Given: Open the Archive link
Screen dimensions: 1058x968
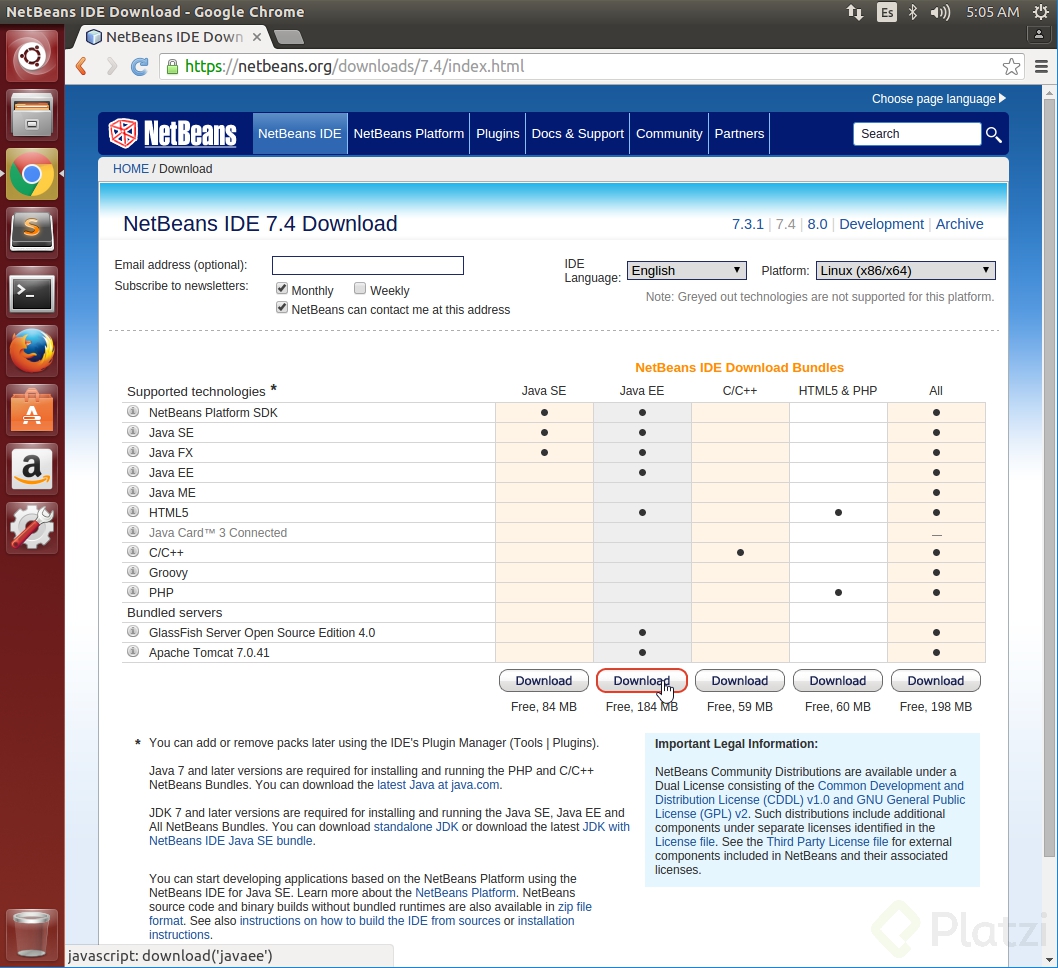Looking at the screenshot, I should [x=959, y=224].
